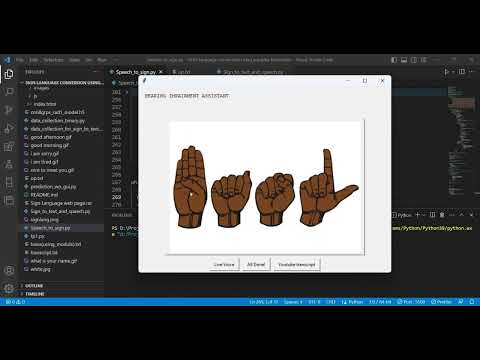Open the Selection menu
The image size is (480, 360).
click(54, 60)
